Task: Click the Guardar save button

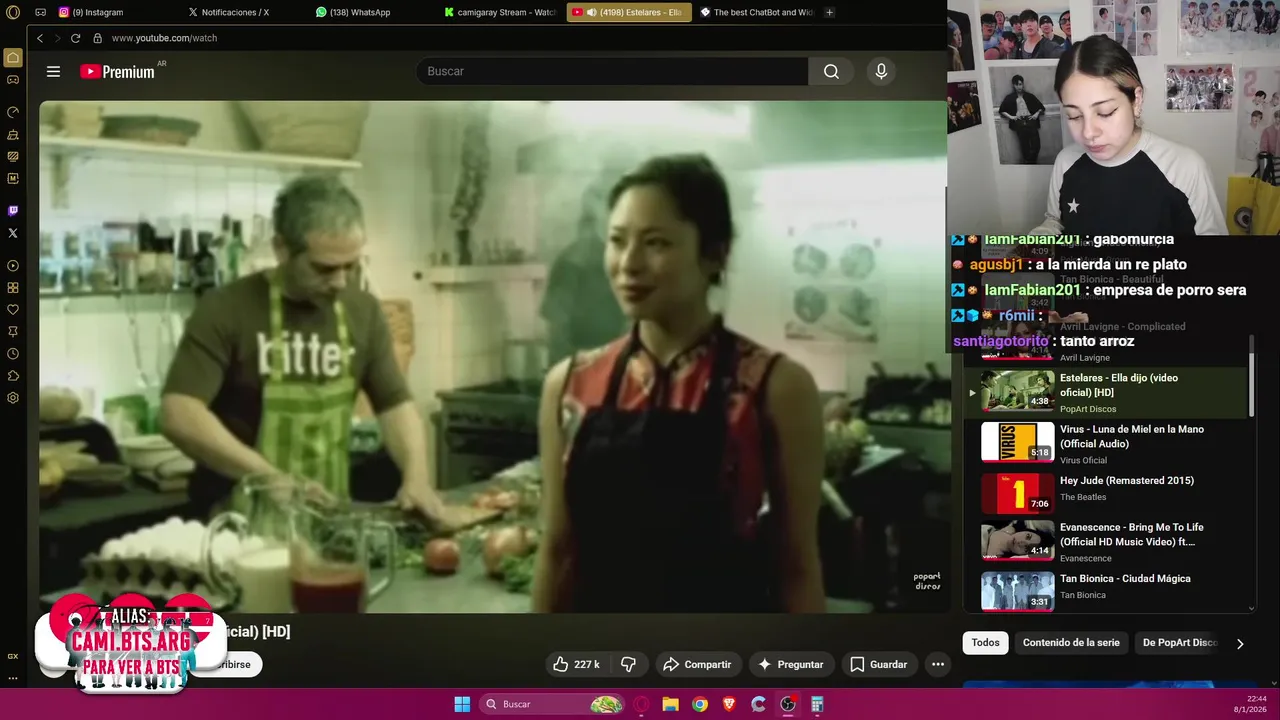Action: pos(878,664)
